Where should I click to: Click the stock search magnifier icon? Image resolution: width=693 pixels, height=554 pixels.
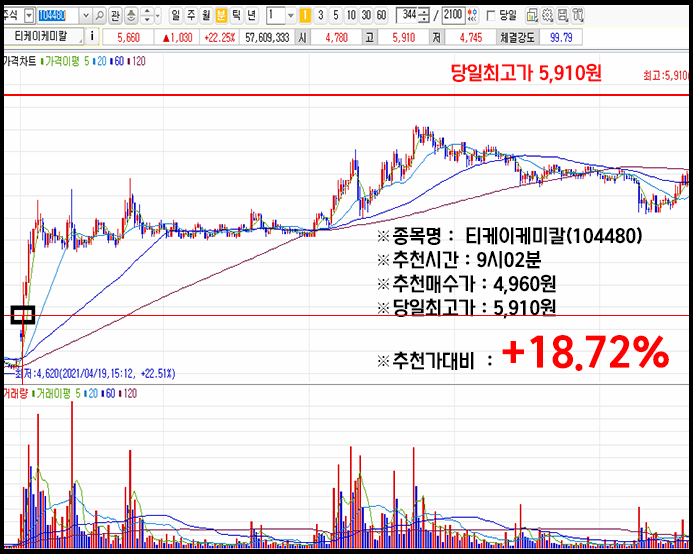point(100,16)
